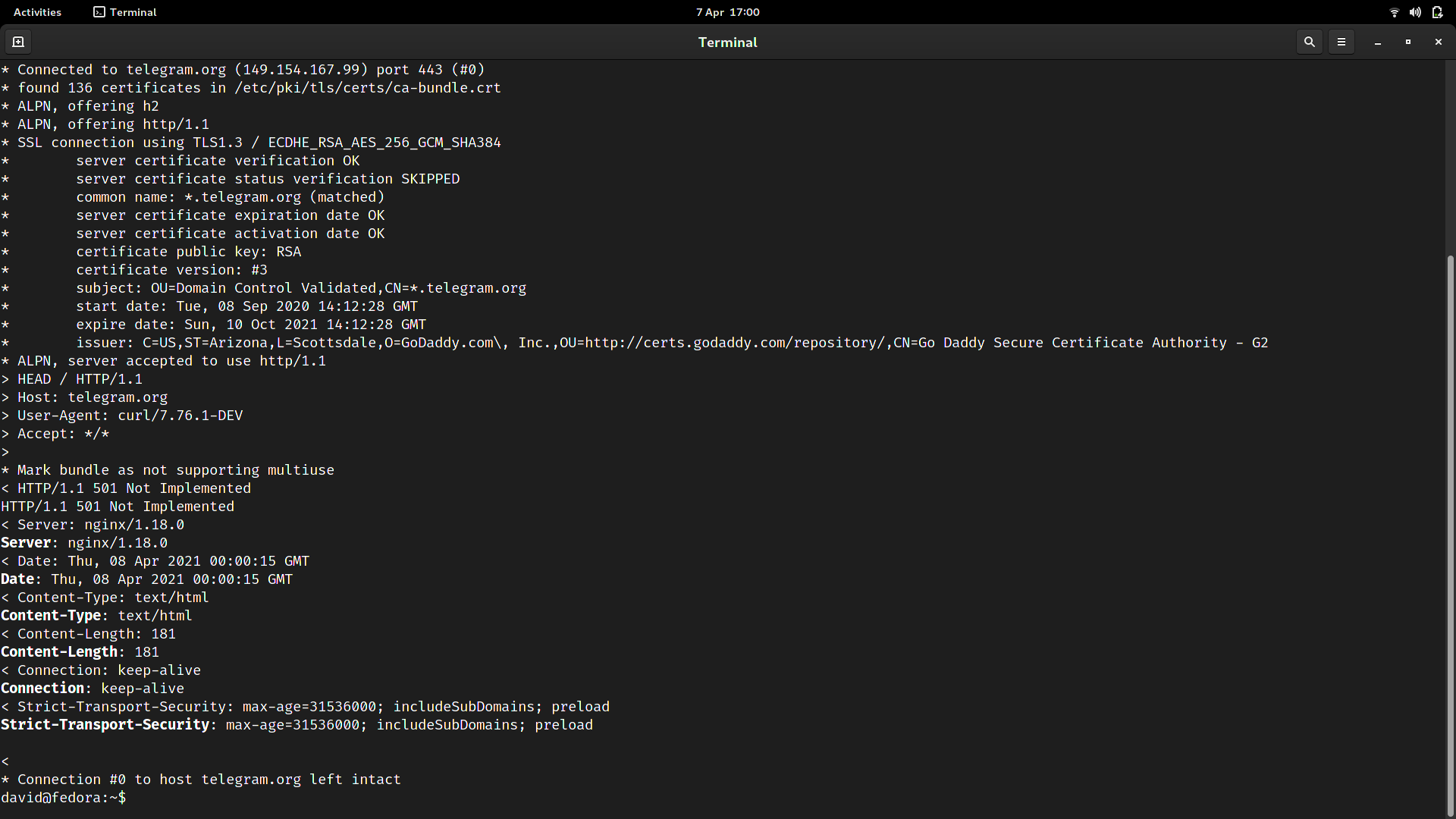This screenshot has width=1456, height=819.
Task: Open the Terminal app menu in top bar
Action: click(x=125, y=12)
